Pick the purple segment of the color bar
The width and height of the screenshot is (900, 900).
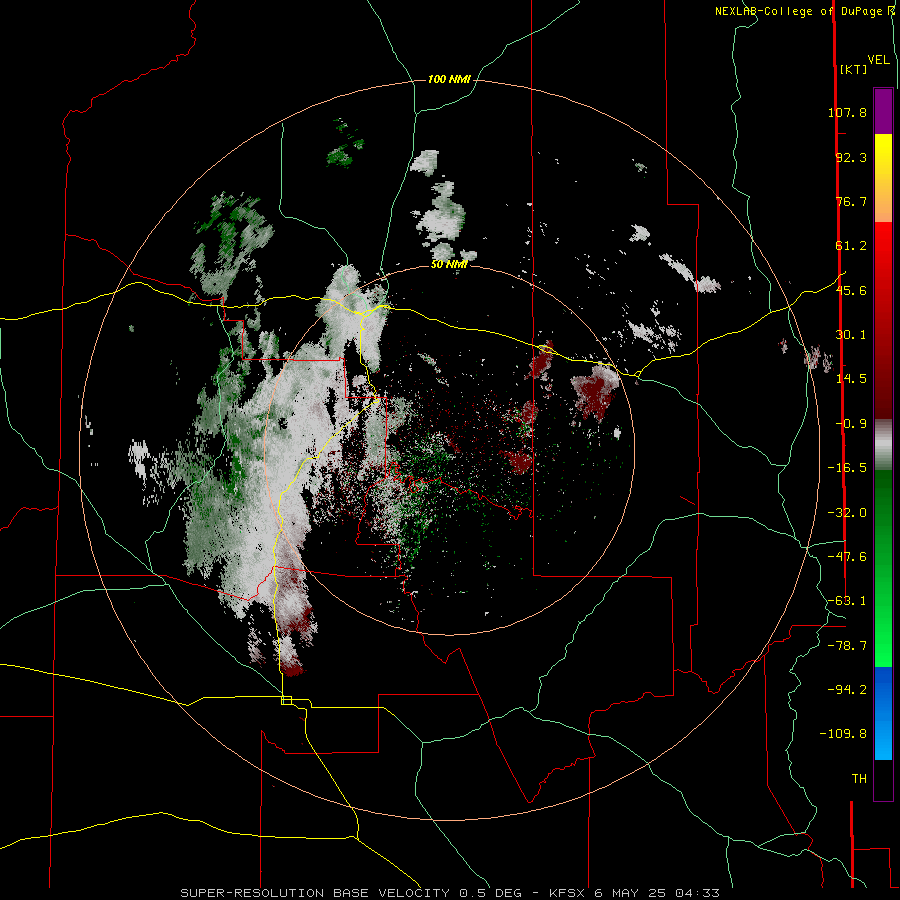pyautogui.click(x=883, y=111)
